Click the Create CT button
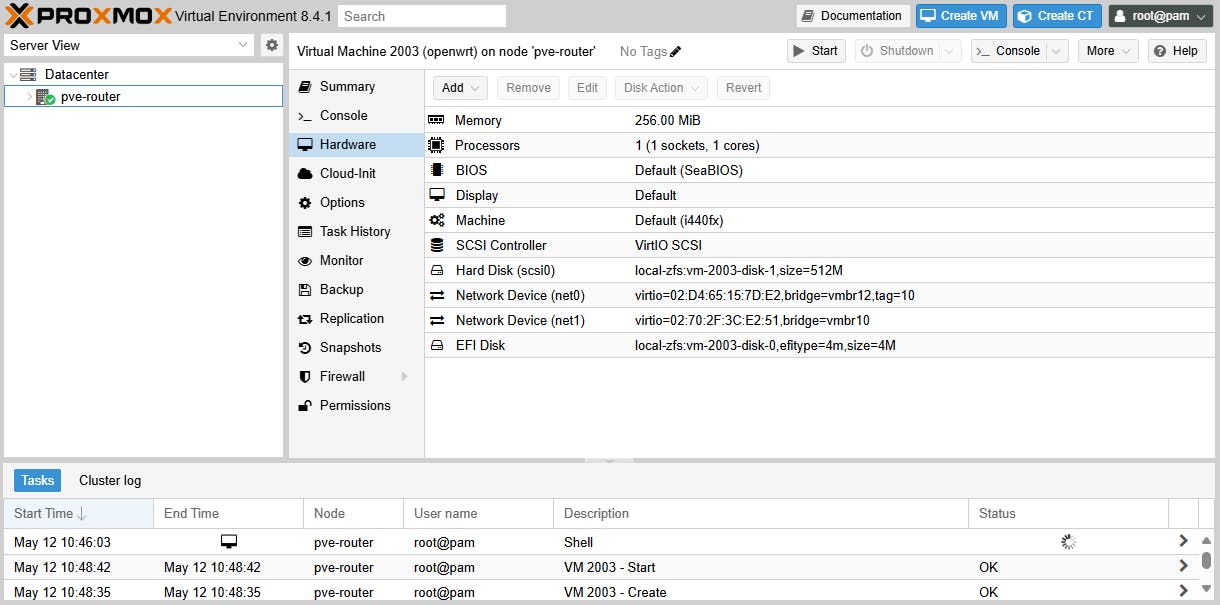This screenshot has height=605, width=1220. (1056, 15)
